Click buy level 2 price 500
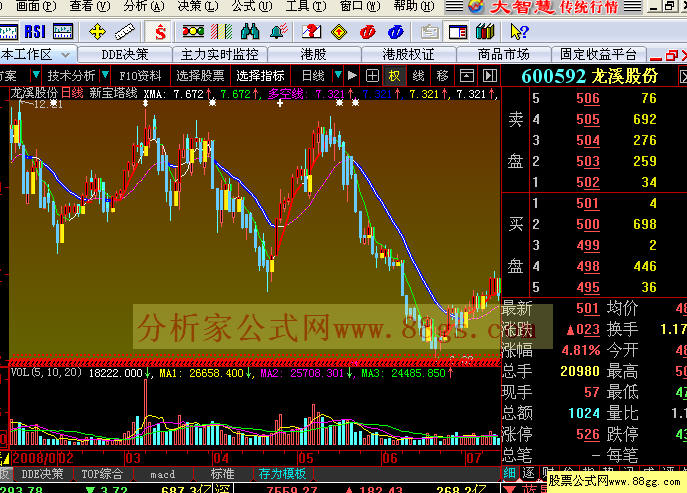Screen dimensions: 687x493 [x=588, y=224]
